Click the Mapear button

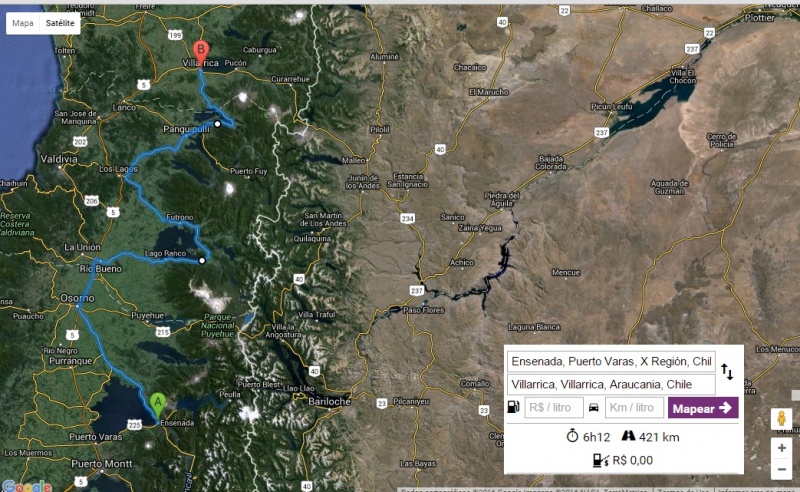click(703, 408)
